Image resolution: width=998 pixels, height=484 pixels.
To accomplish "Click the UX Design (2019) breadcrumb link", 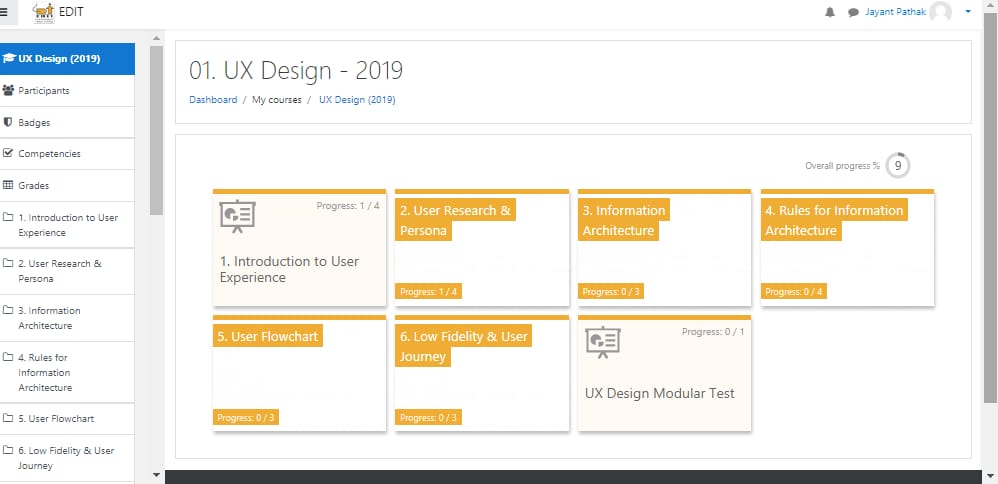I will (x=357, y=100).
